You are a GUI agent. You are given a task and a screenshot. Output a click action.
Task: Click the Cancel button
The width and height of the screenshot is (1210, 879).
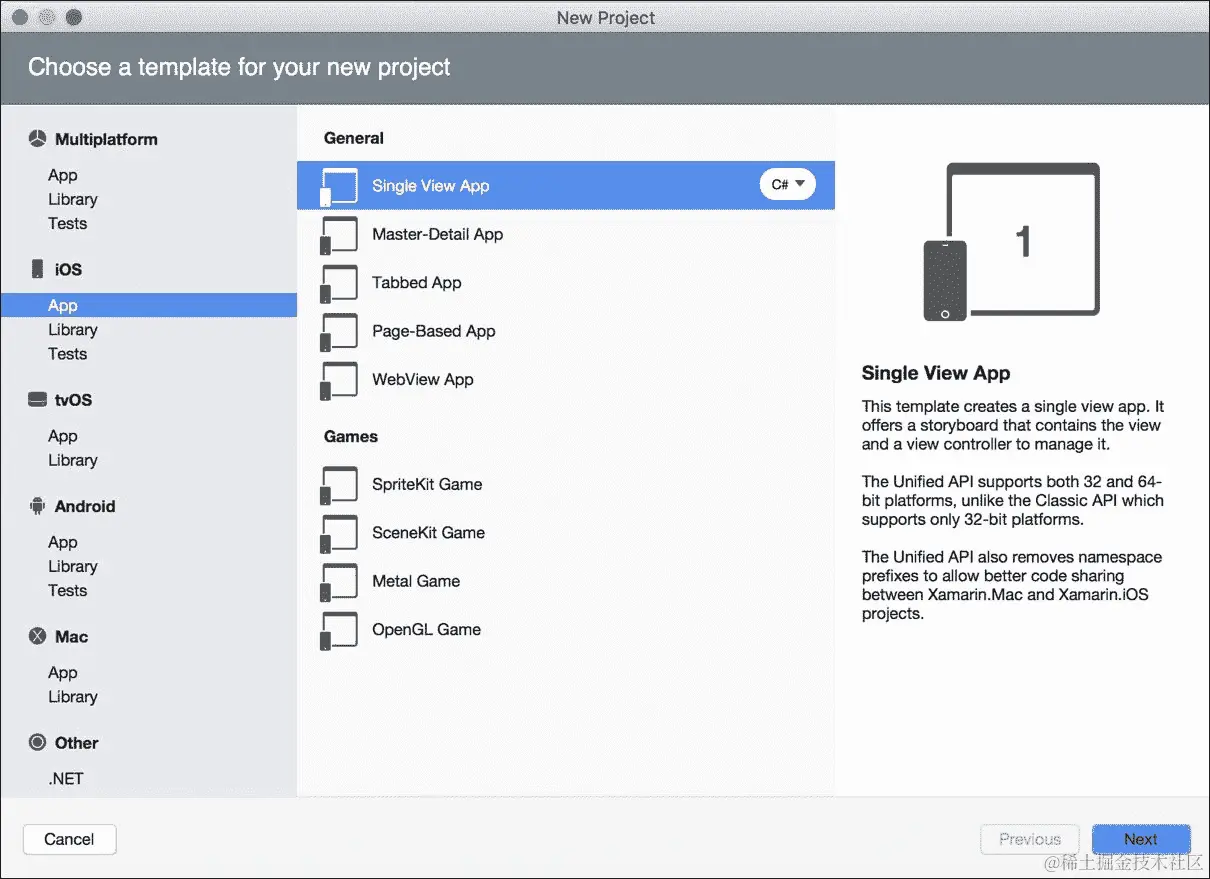pos(70,839)
